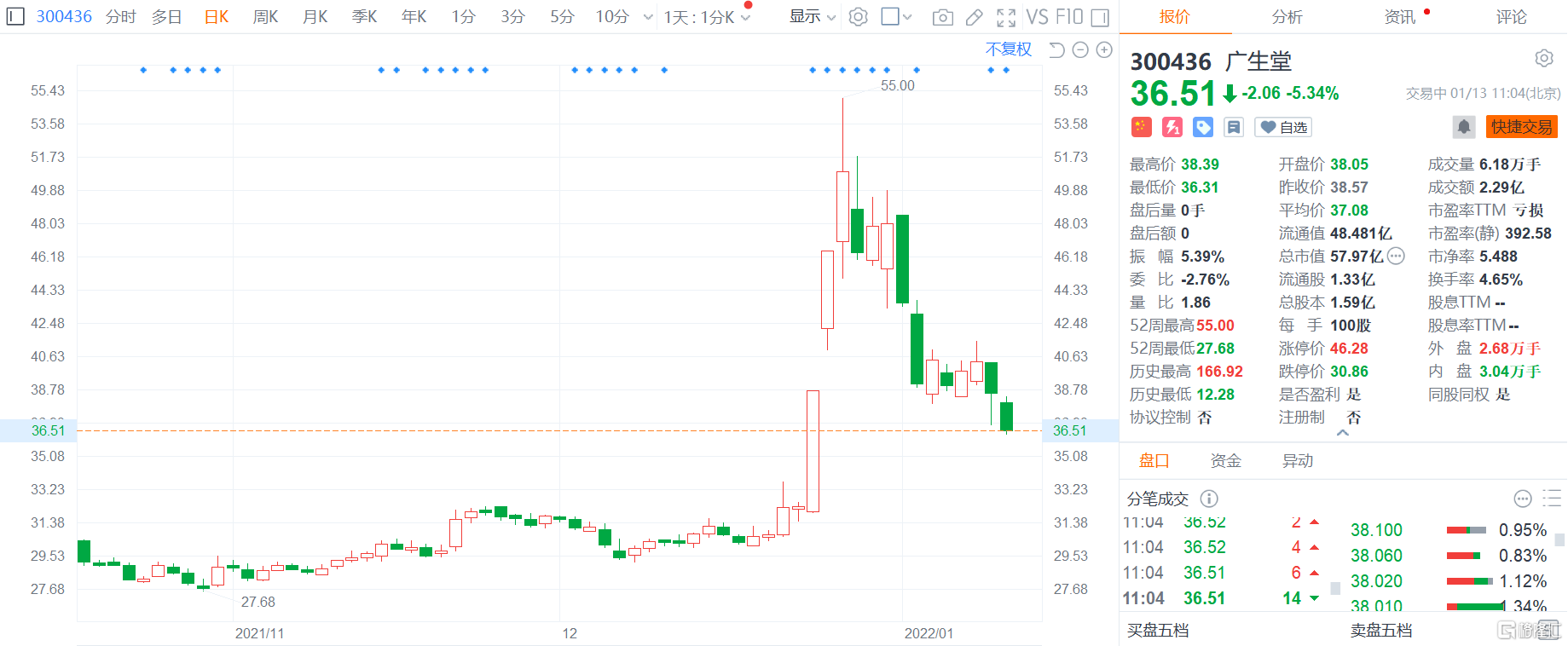Click 历史最高 166.92 value
1568x646 pixels.
click(1219, 372)
